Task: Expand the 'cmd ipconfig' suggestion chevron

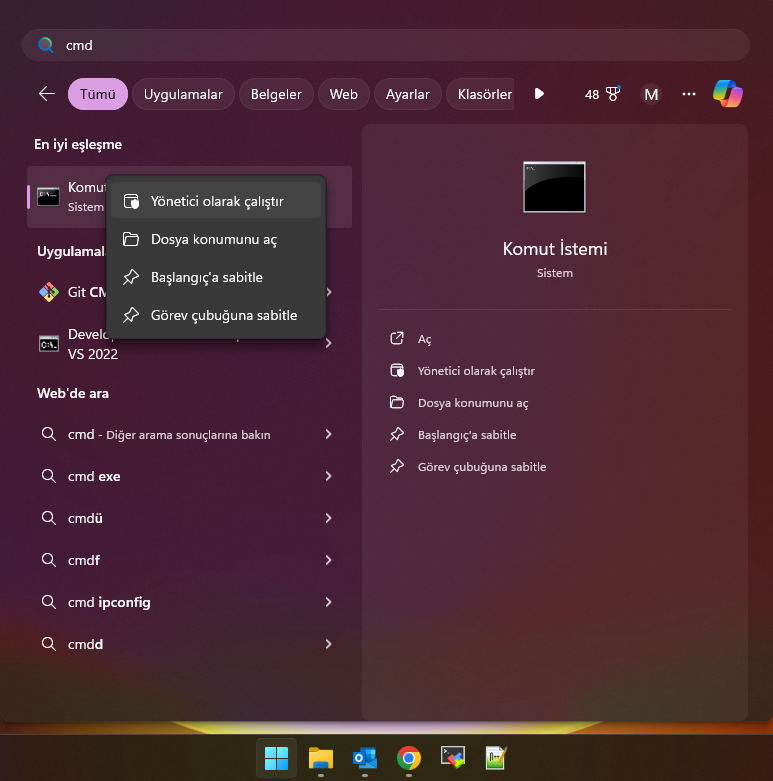Action: point(328,603)
